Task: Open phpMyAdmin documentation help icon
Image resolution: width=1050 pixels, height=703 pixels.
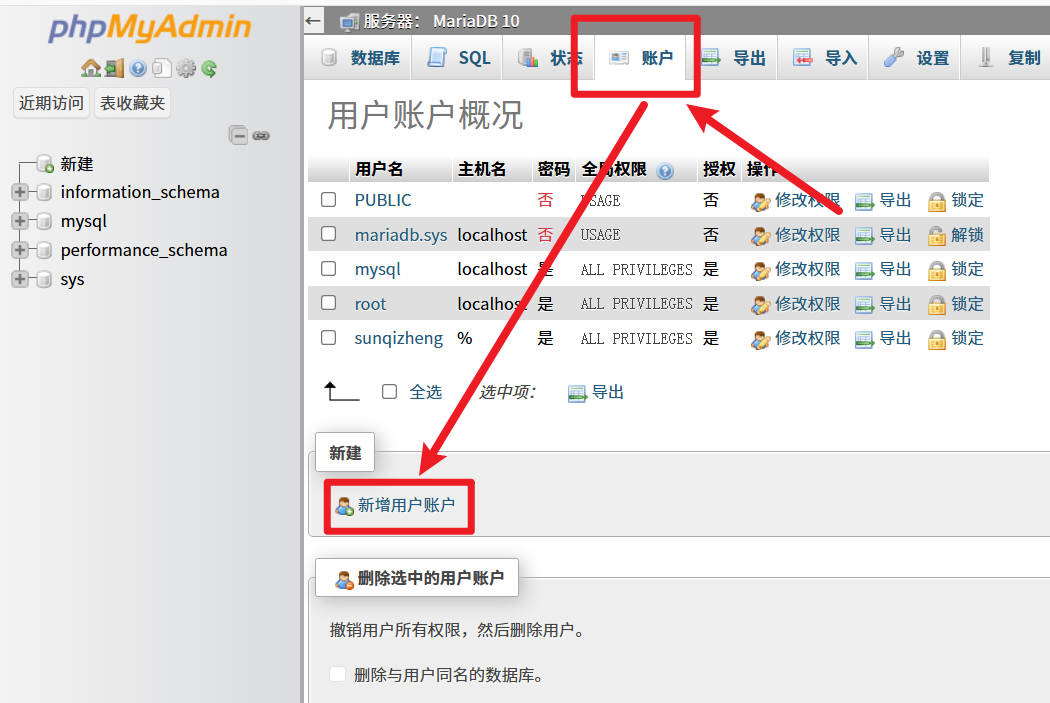Action: (138, 69)
